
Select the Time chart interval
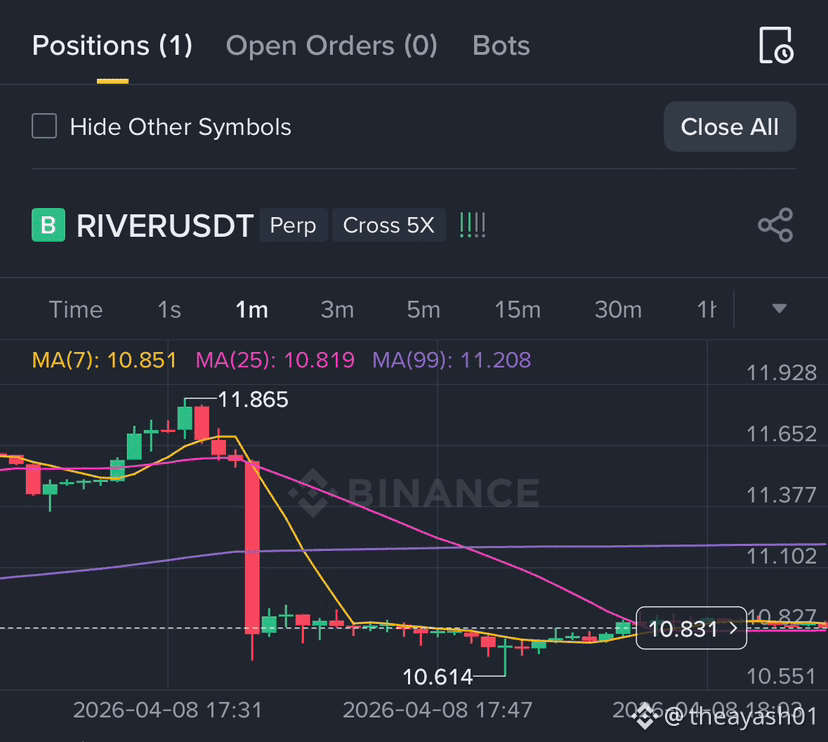click(x=76, y=309)
